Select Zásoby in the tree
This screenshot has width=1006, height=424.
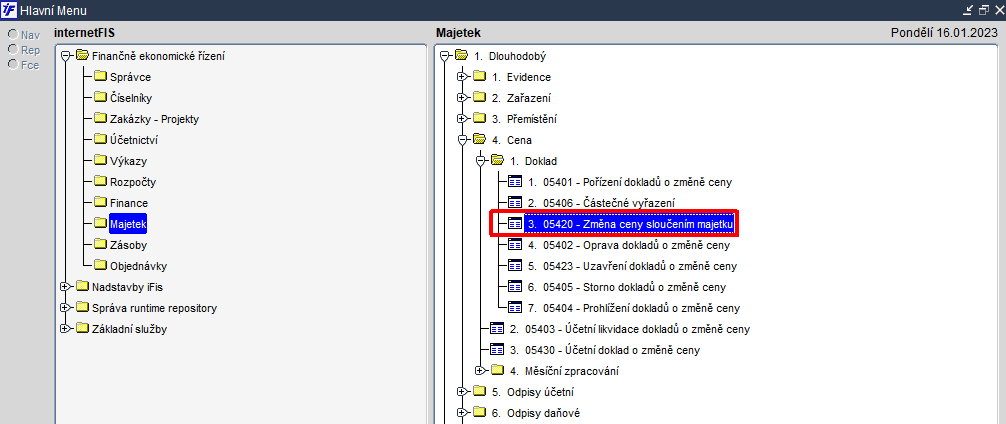coord(129,245)
